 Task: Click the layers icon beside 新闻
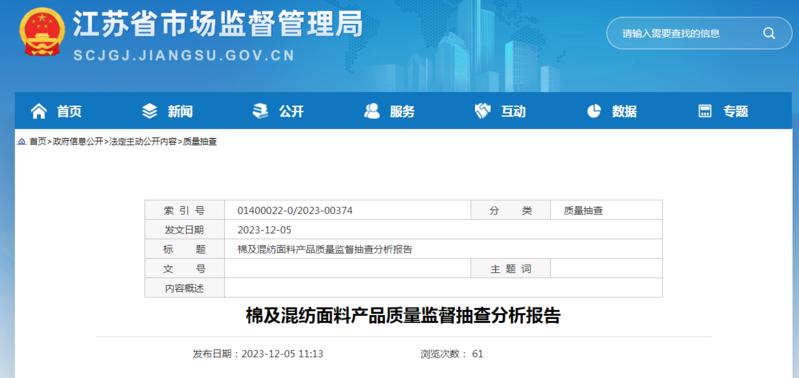click(x=149, y=111)
